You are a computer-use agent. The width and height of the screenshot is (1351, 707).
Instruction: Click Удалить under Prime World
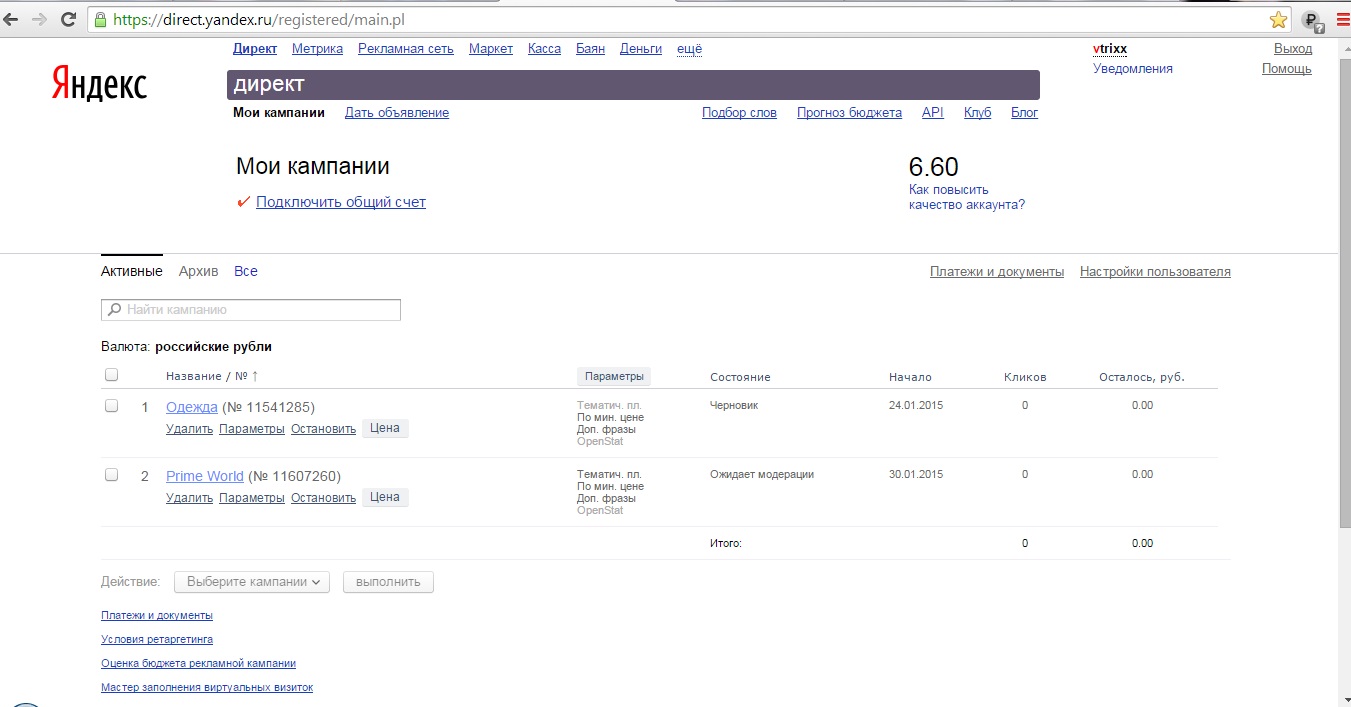coord(189,497)
